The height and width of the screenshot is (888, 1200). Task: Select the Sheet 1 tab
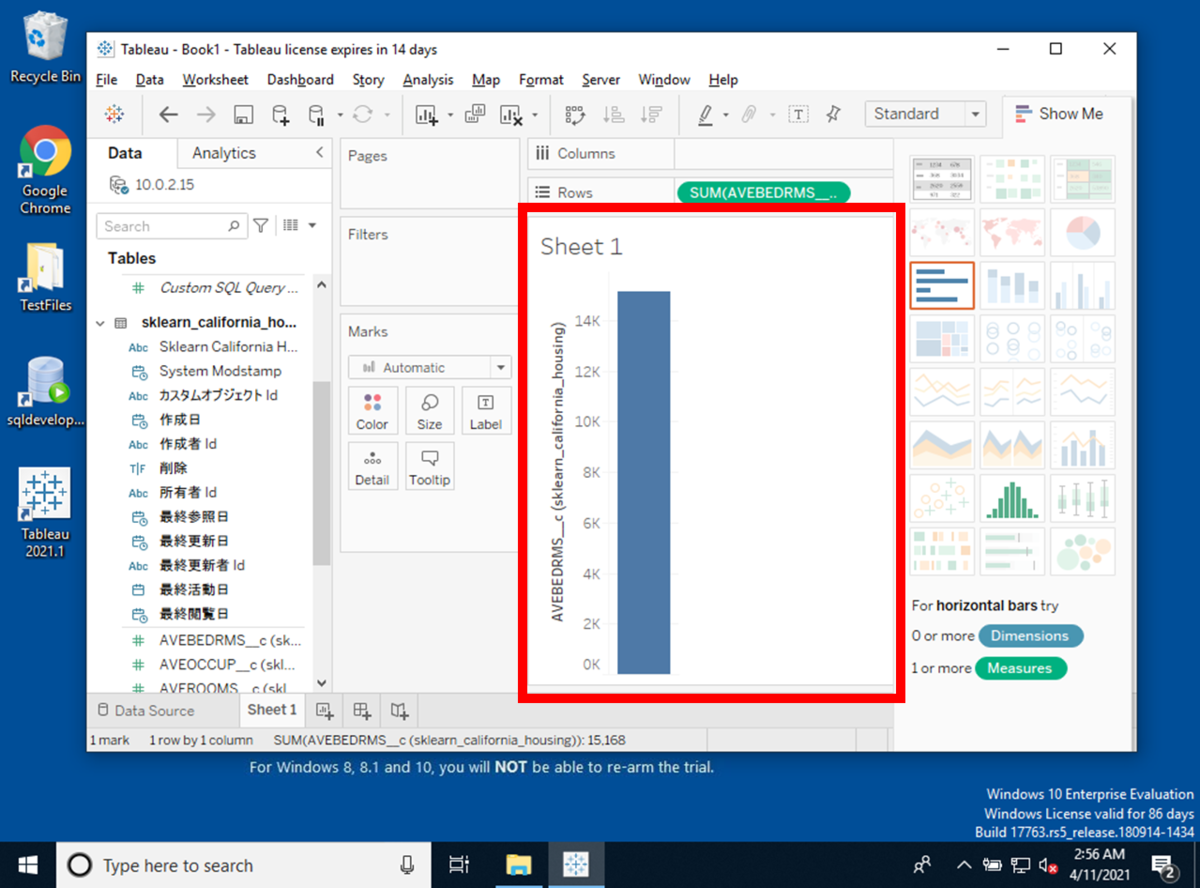click(272, 710)
